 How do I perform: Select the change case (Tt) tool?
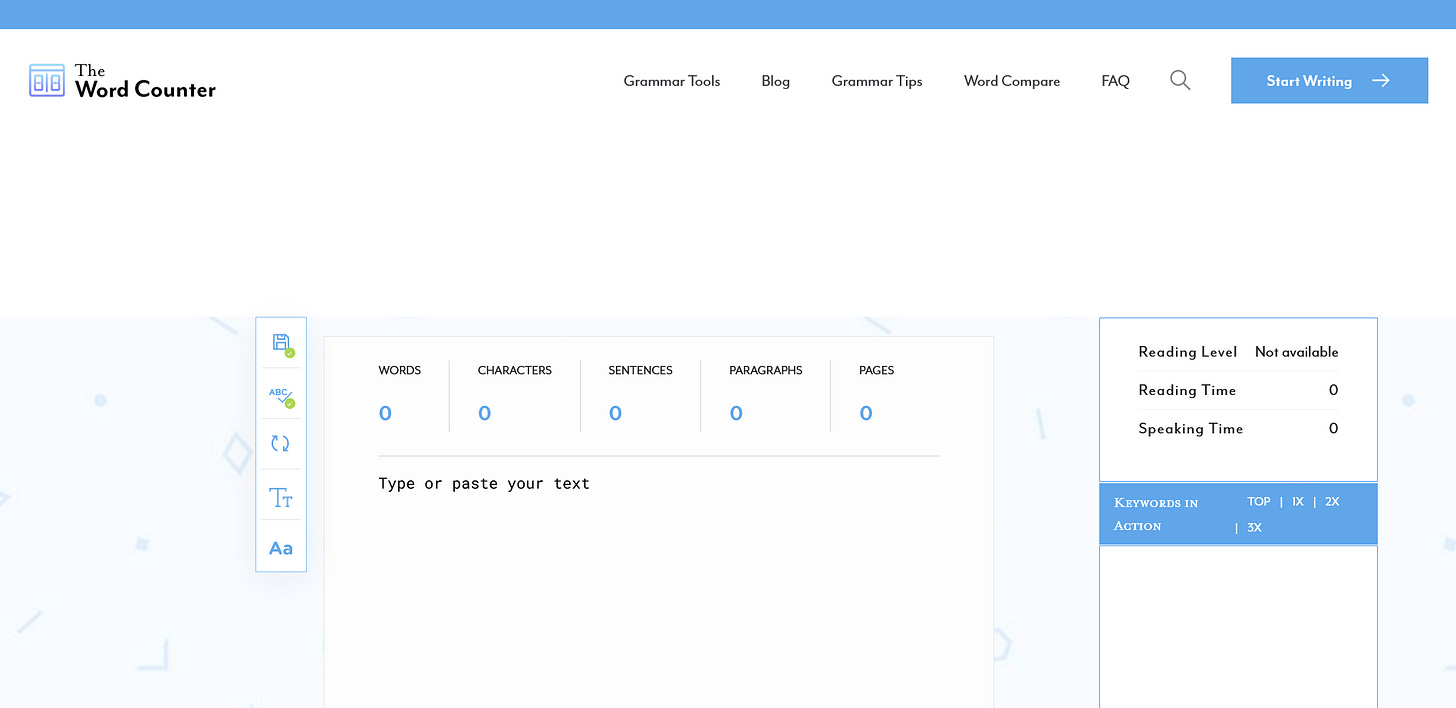281,497
